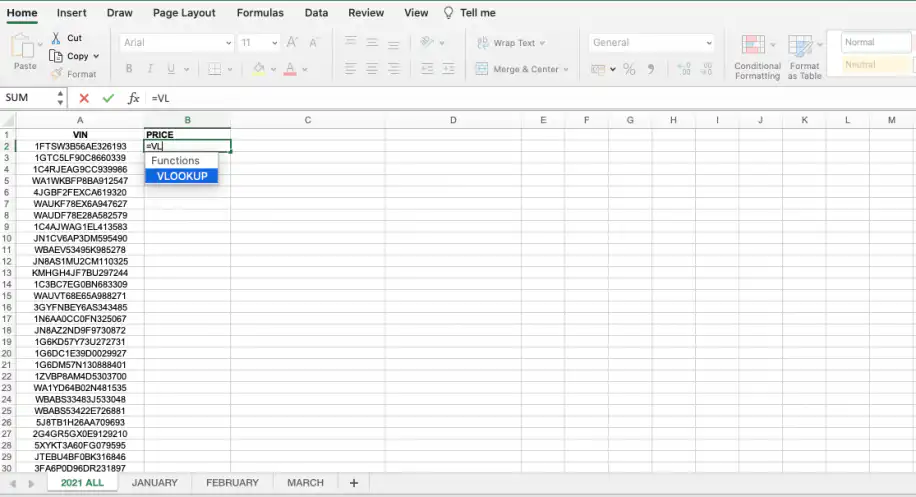Click the Cut scissors icon

pos(56,38)
